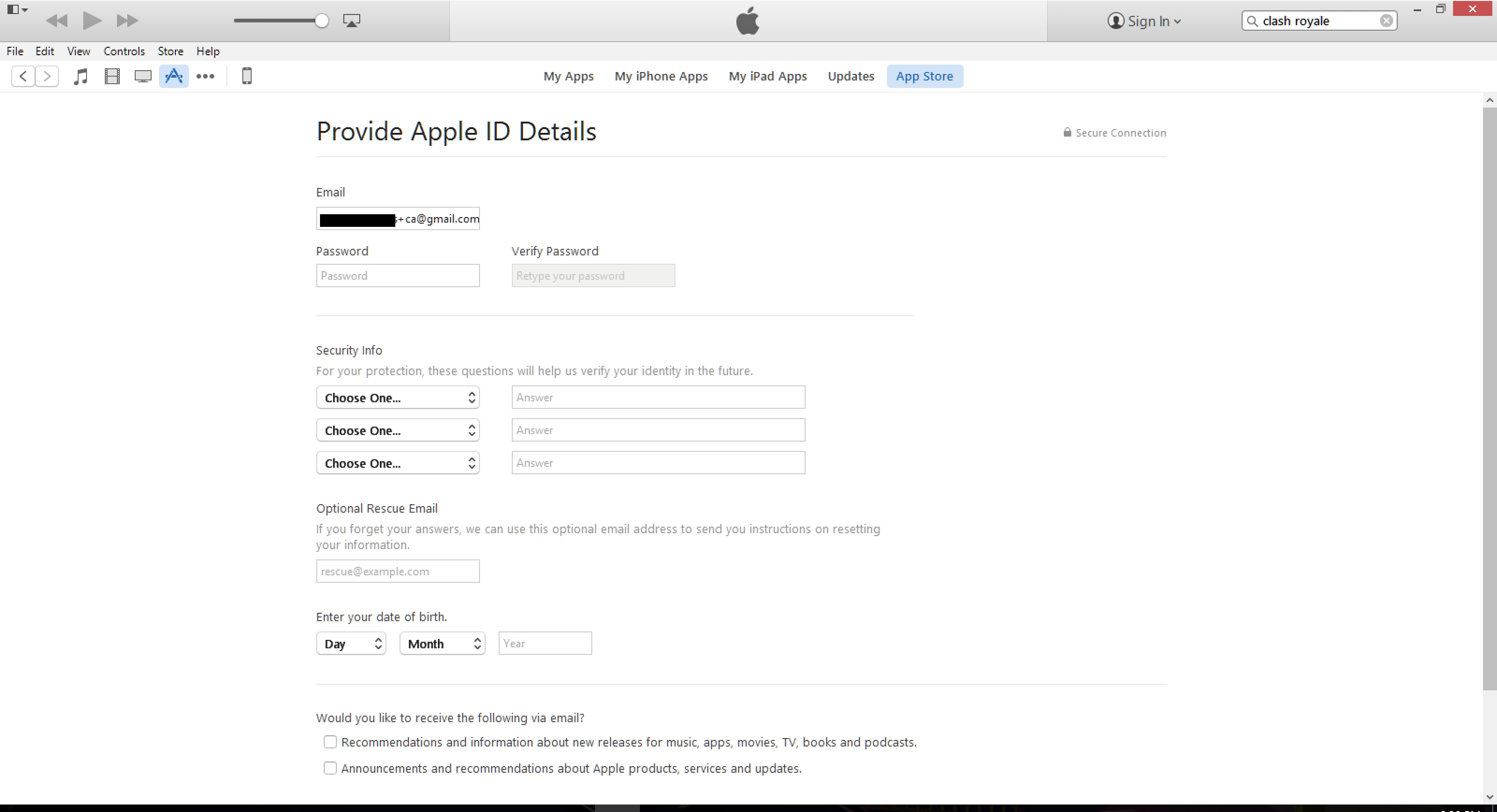Expand the first security question dropdown
The height and width of the screenshot is (812, 1497).
pyautogui.click(x=397, y=397)
